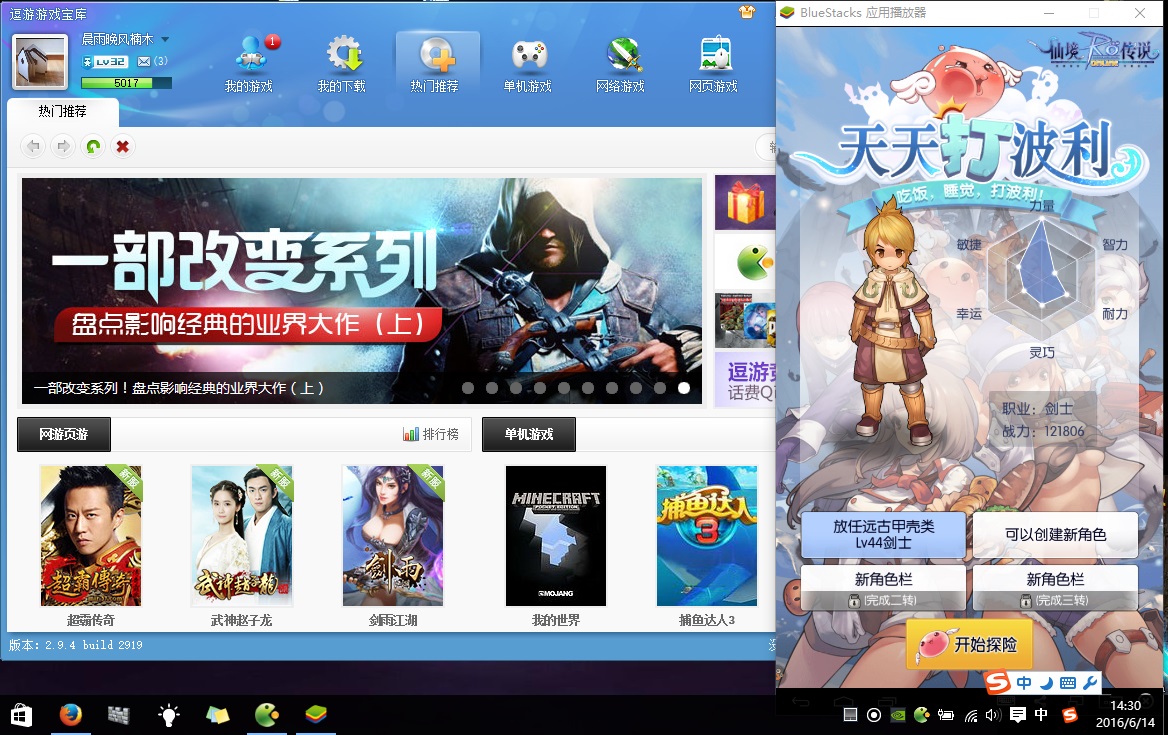
Task: Open the 排行榜 ranking link
Action: click(431, 434)
